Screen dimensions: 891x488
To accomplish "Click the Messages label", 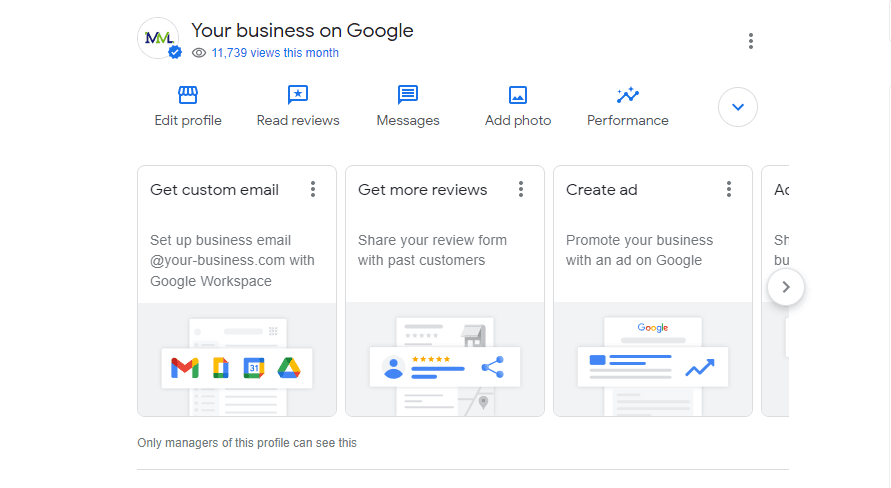I will 408,120.
